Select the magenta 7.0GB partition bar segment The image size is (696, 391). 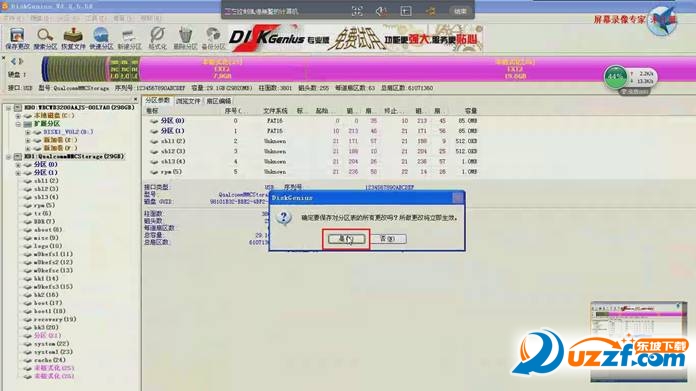pos(222,69)
